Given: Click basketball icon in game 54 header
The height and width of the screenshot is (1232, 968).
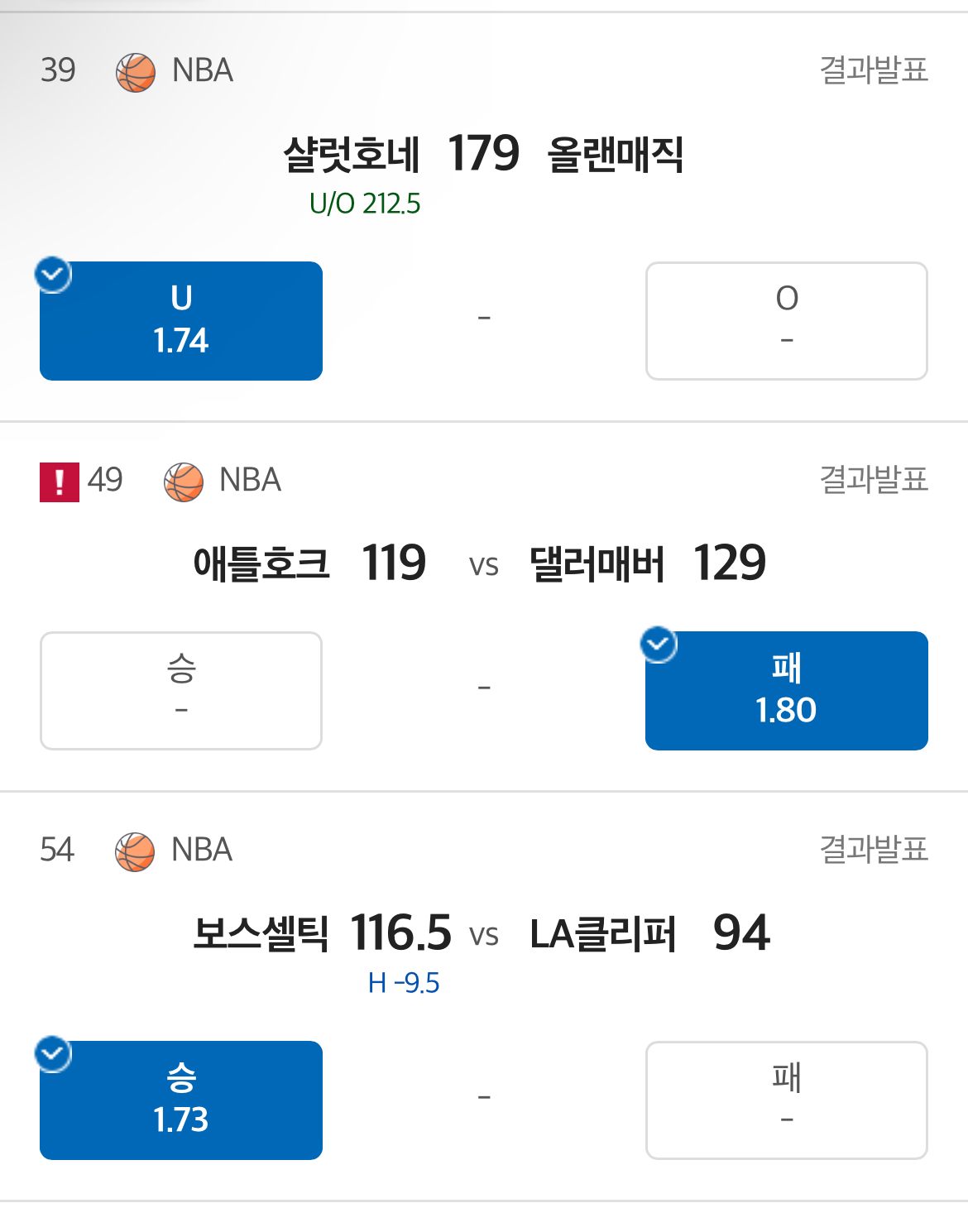Looking at the screenshot, I should coord(135,851).
